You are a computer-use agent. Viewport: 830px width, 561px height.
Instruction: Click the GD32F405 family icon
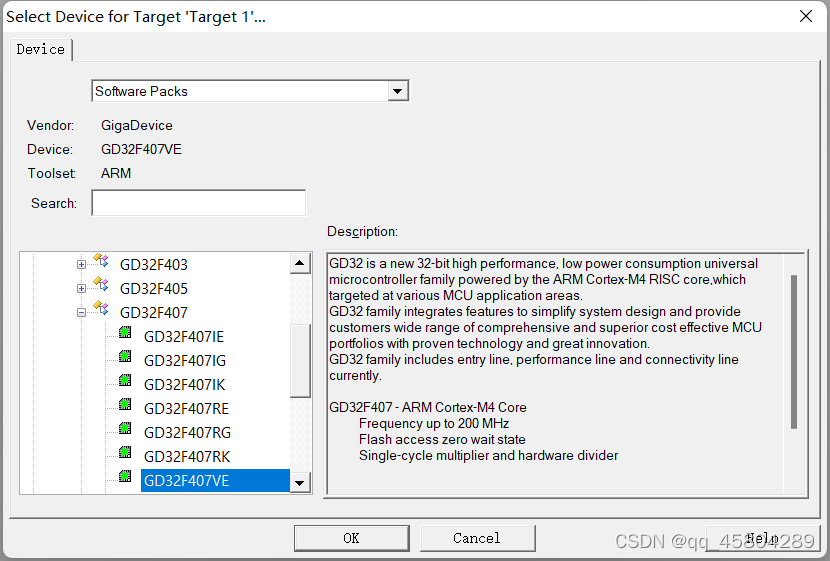101,284
